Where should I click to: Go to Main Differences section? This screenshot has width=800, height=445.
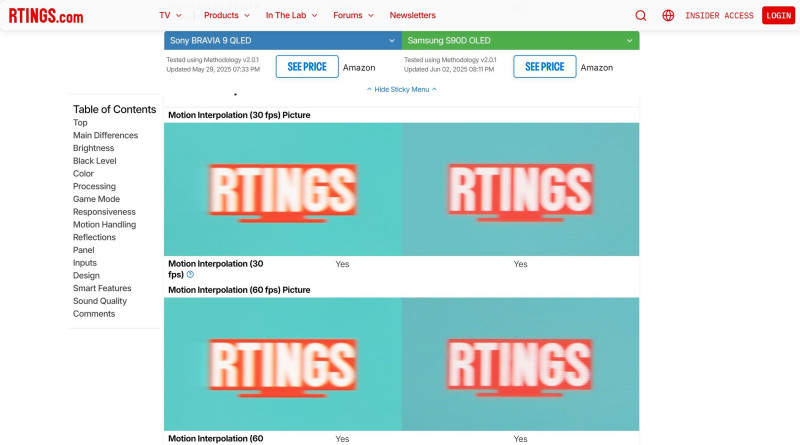(105, 135)
